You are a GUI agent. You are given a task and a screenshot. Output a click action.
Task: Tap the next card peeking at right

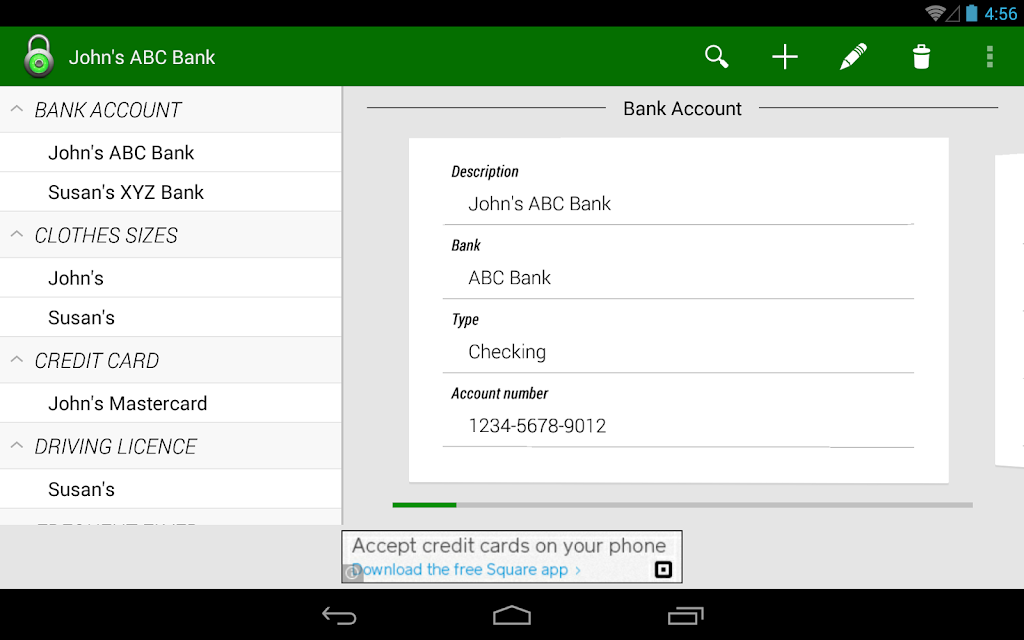click(x=1010, y=311)
